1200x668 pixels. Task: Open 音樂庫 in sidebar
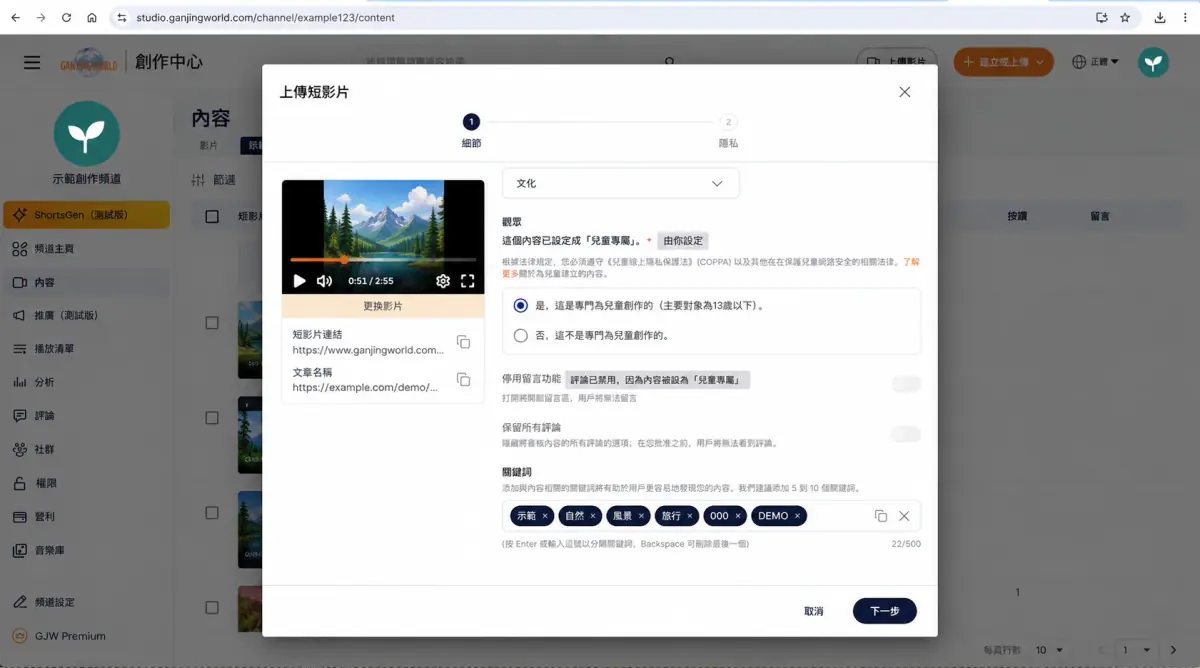[85, 550]
